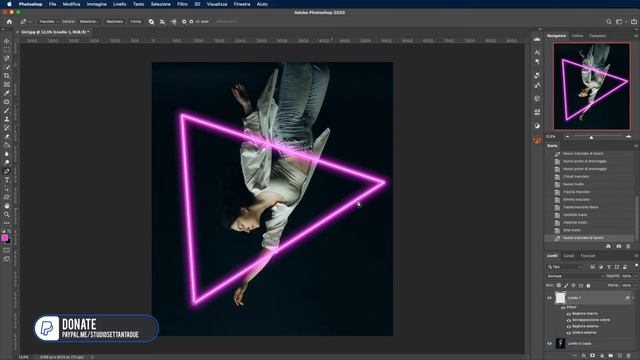Click the share icon at top right
640x360 pixels.
634,22
